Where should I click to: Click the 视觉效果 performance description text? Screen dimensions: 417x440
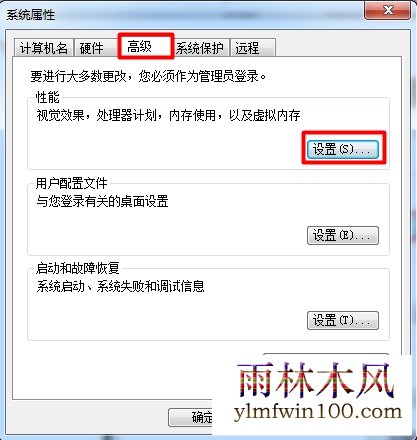(168, 115)
